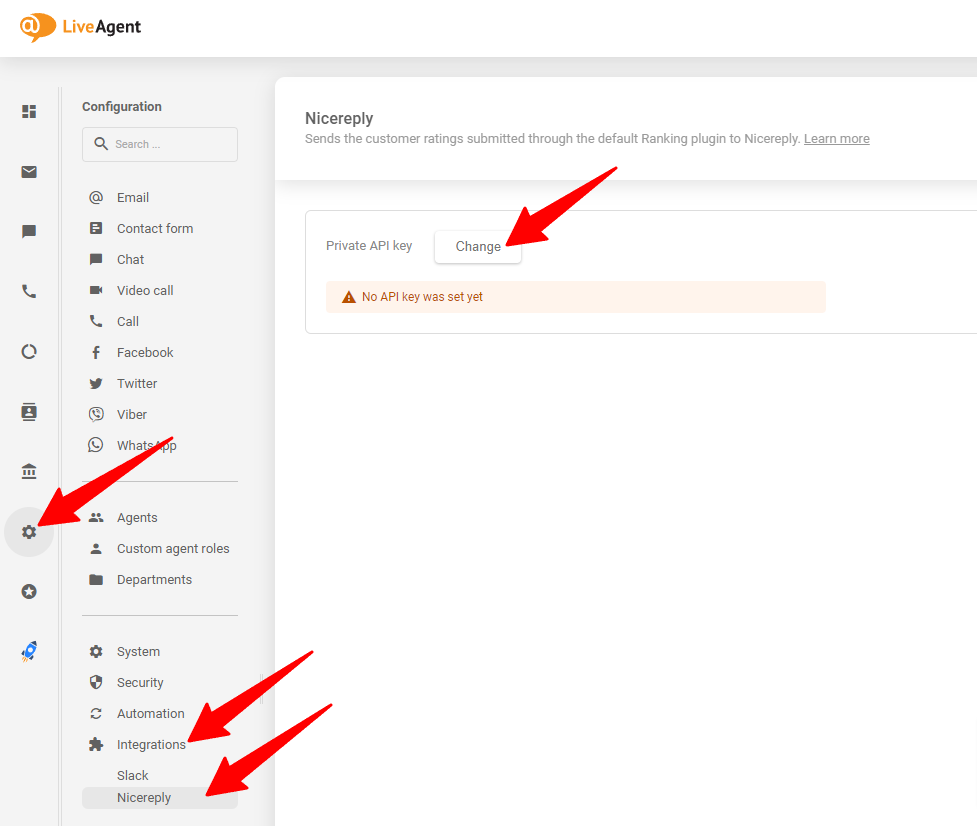
Task: Open the Learn more link about Nicereply
Action: coord(836,138)
